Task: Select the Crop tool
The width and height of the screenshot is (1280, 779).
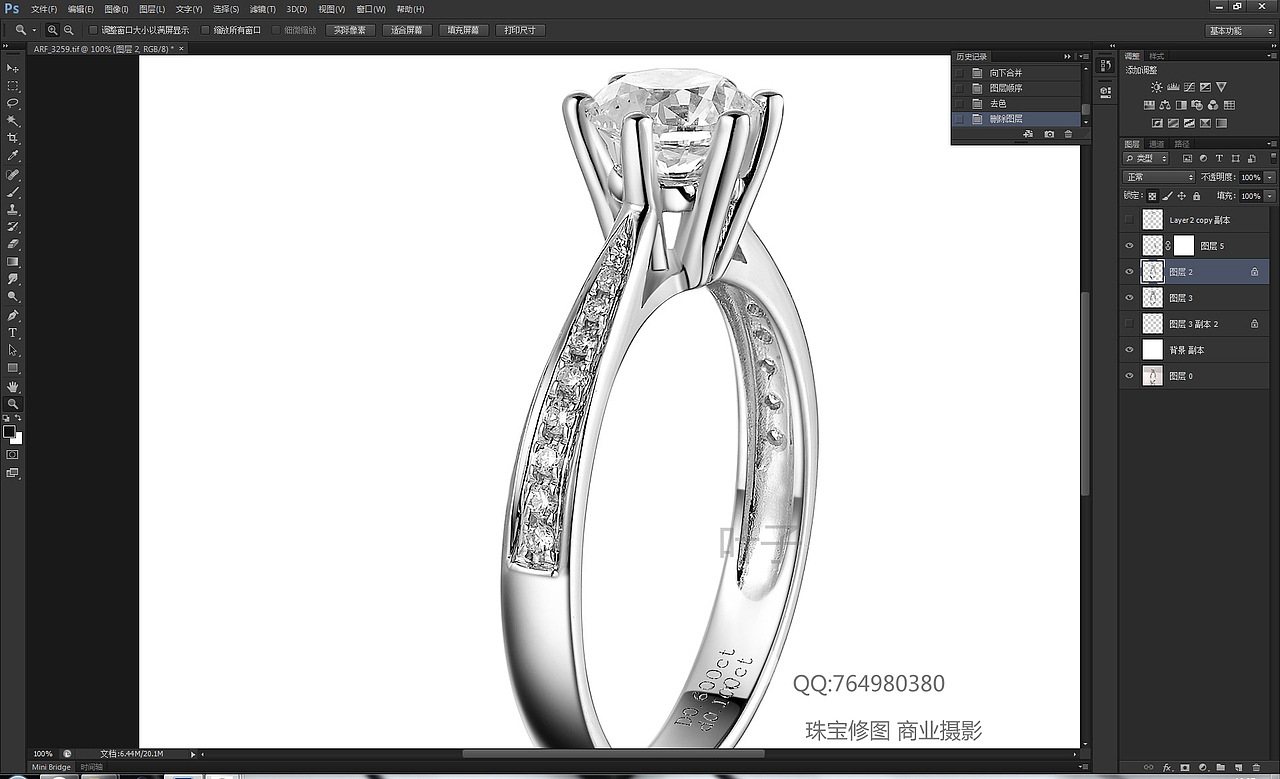Action: coord(13,138)
